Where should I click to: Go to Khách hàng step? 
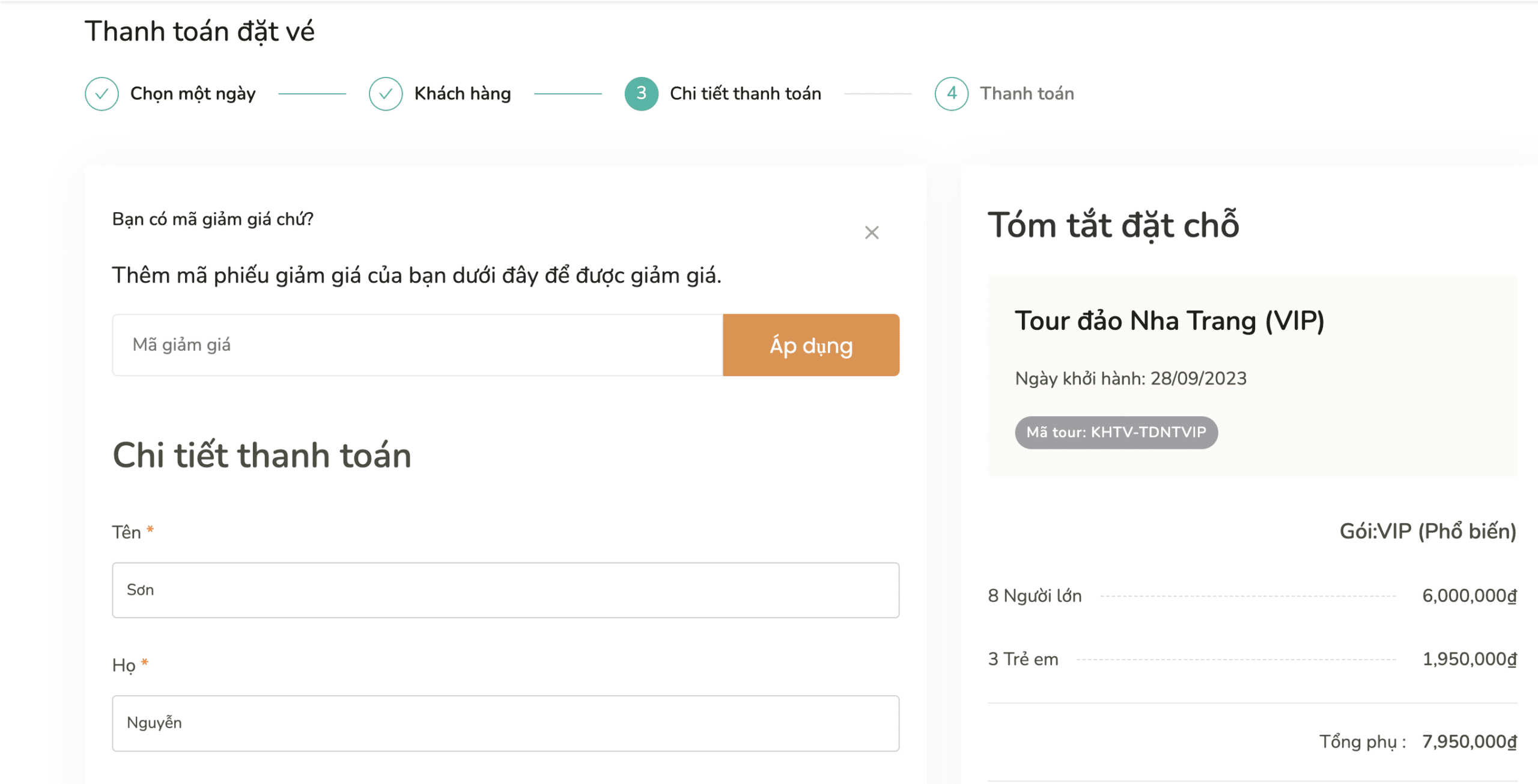click(462, 94)
